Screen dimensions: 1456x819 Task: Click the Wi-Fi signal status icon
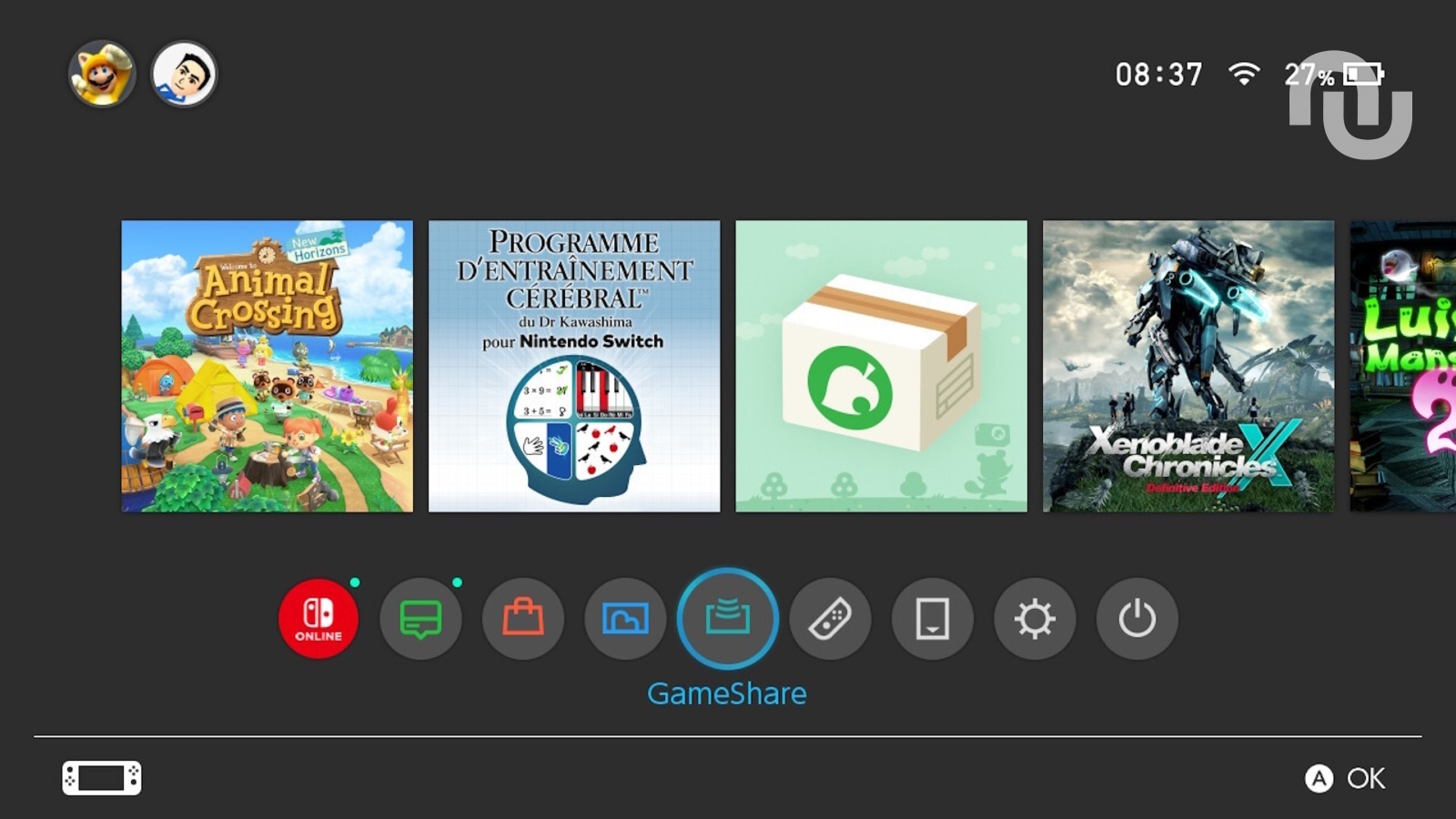pos(1244,74)
